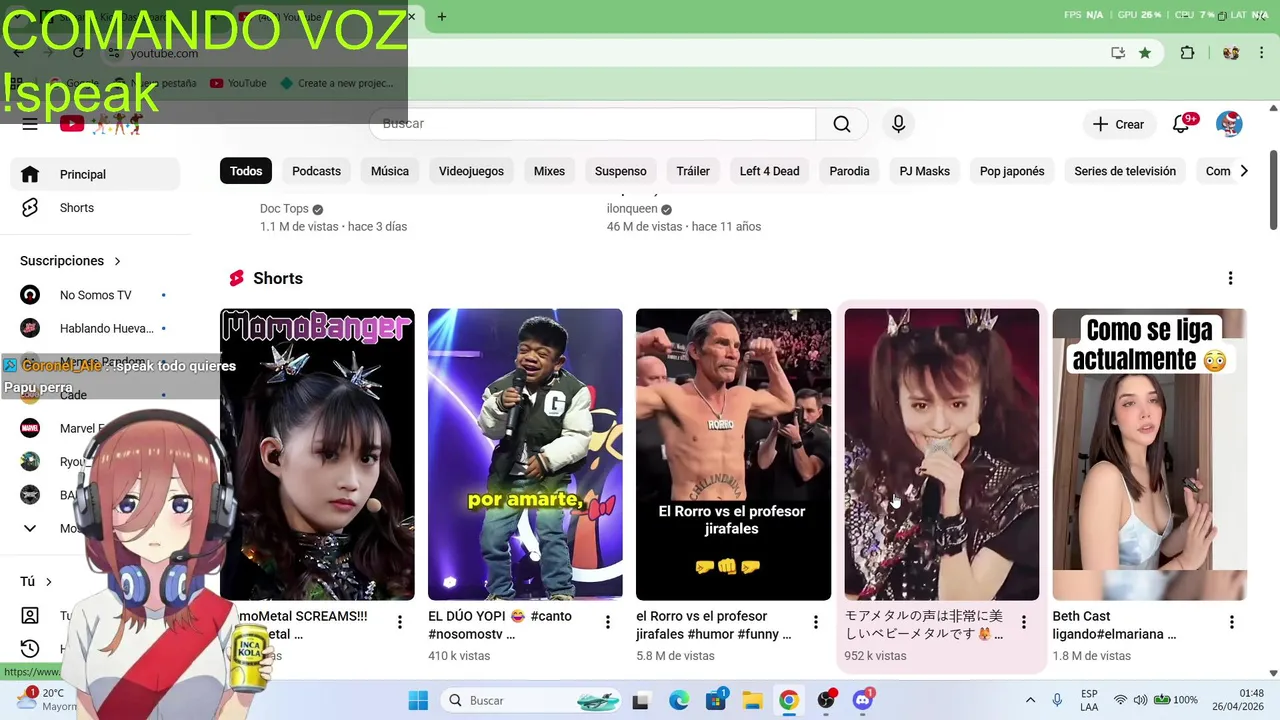1280x720 pixels.
Task: Select the Podcasts filter chip
Action: (x=316, y=171)
